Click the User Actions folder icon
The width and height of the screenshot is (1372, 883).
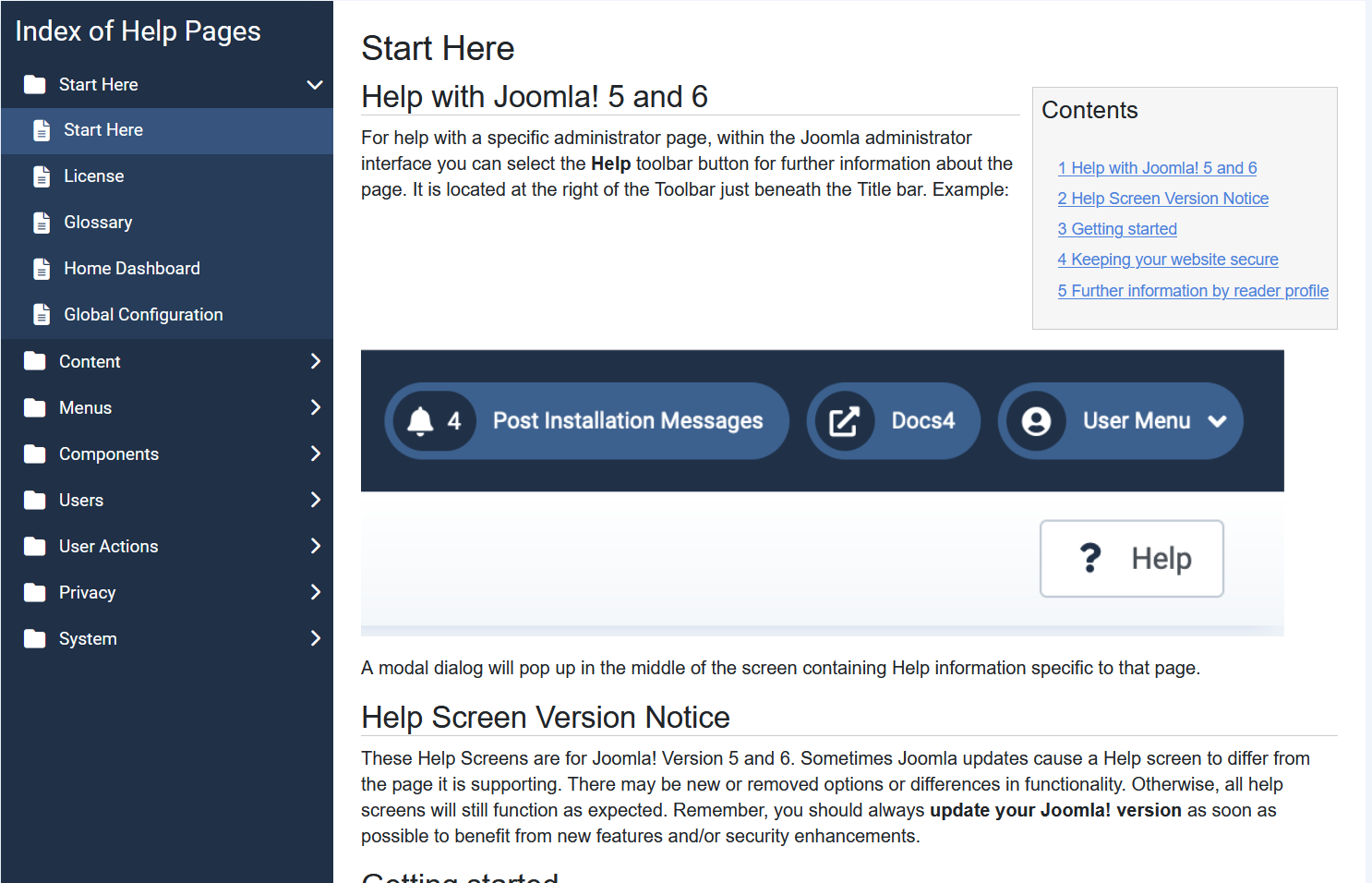click(x=35, y=546)
